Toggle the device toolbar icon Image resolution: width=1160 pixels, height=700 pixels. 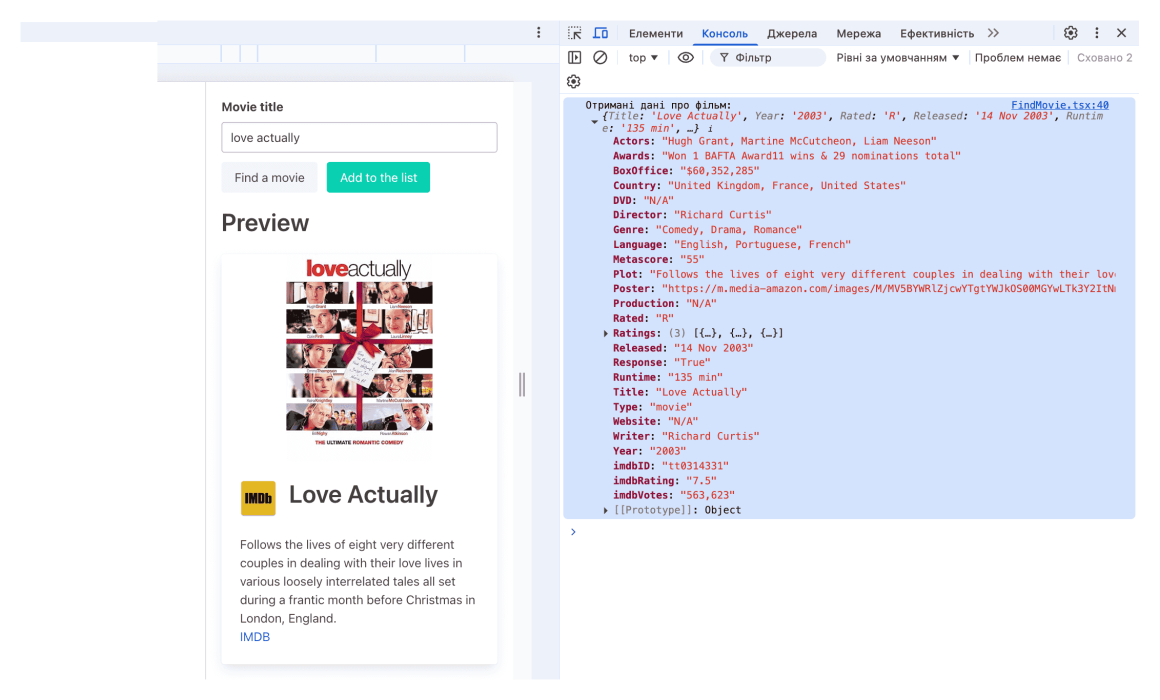coord(600,33)
